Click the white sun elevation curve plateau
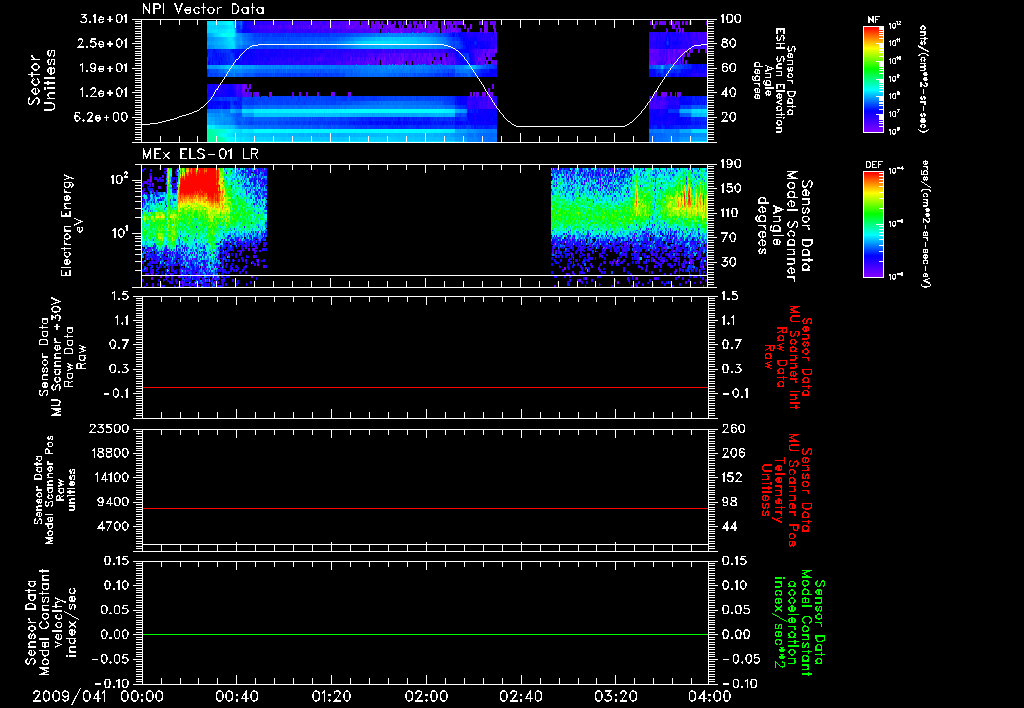This screenshot has width=1024, height=708. tap(349, 44)
